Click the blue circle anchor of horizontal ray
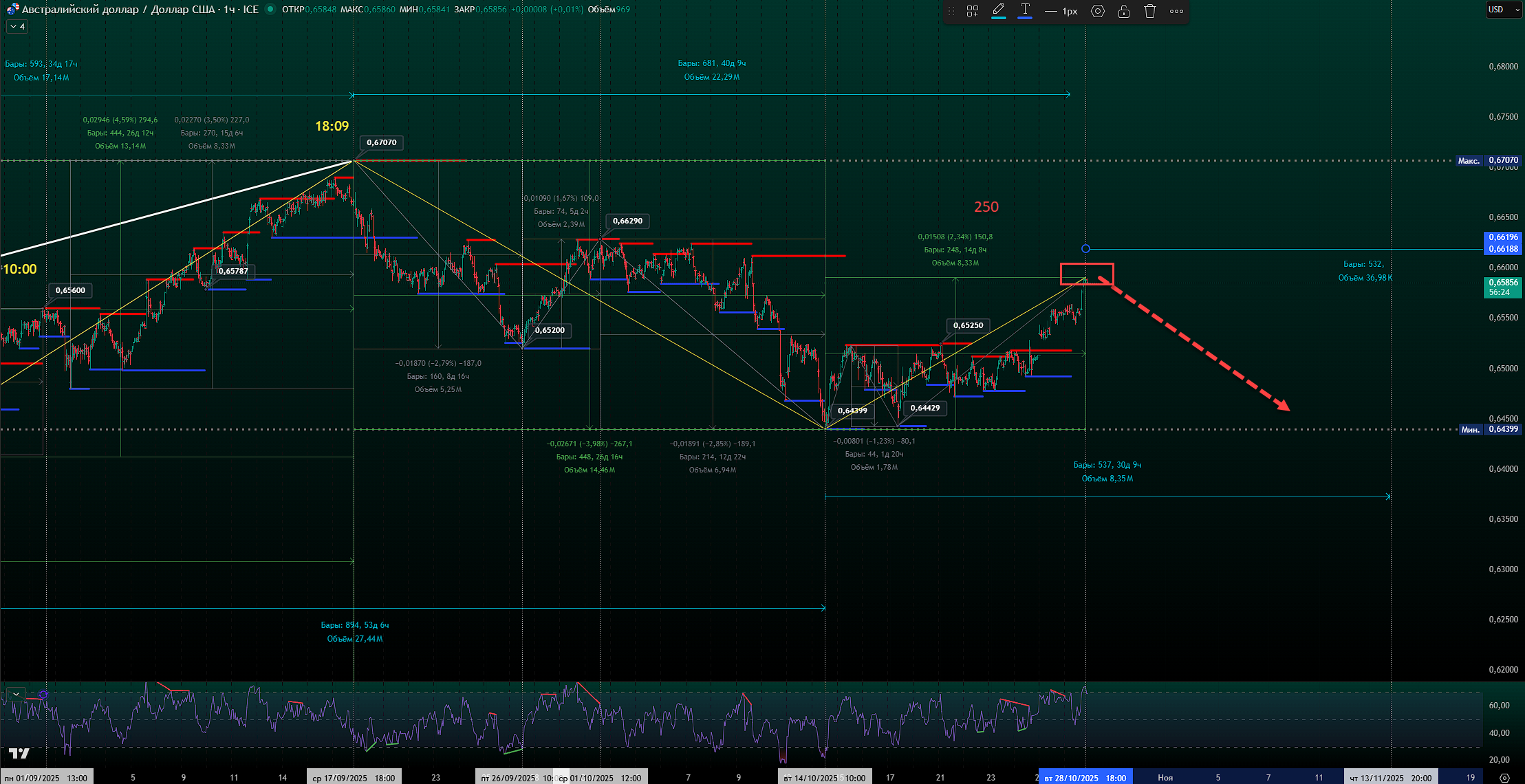1525x784 pixels. pyautogui.click(x=1085, y=249)
